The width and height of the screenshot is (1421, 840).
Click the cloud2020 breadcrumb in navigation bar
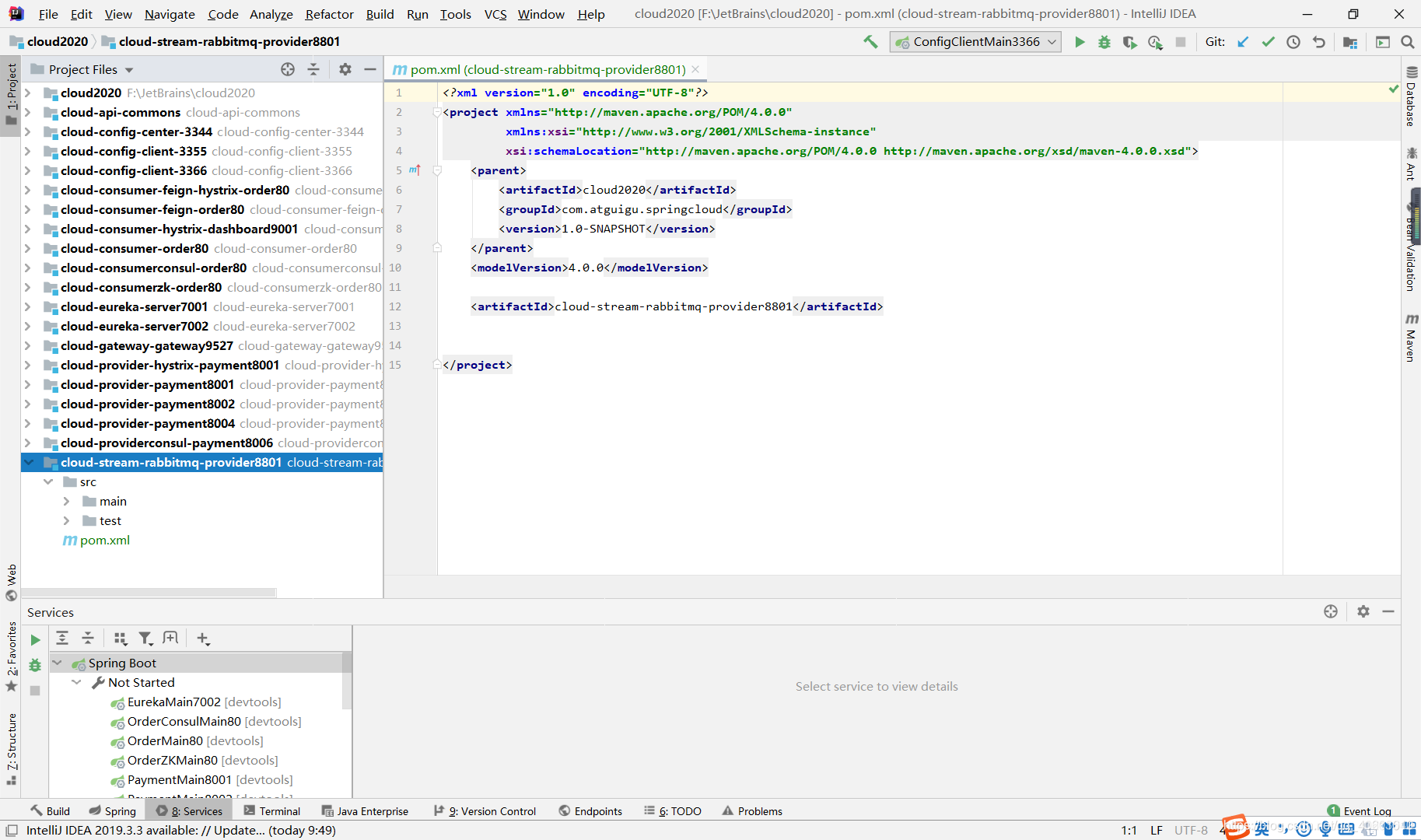click(x=49, y=42)
